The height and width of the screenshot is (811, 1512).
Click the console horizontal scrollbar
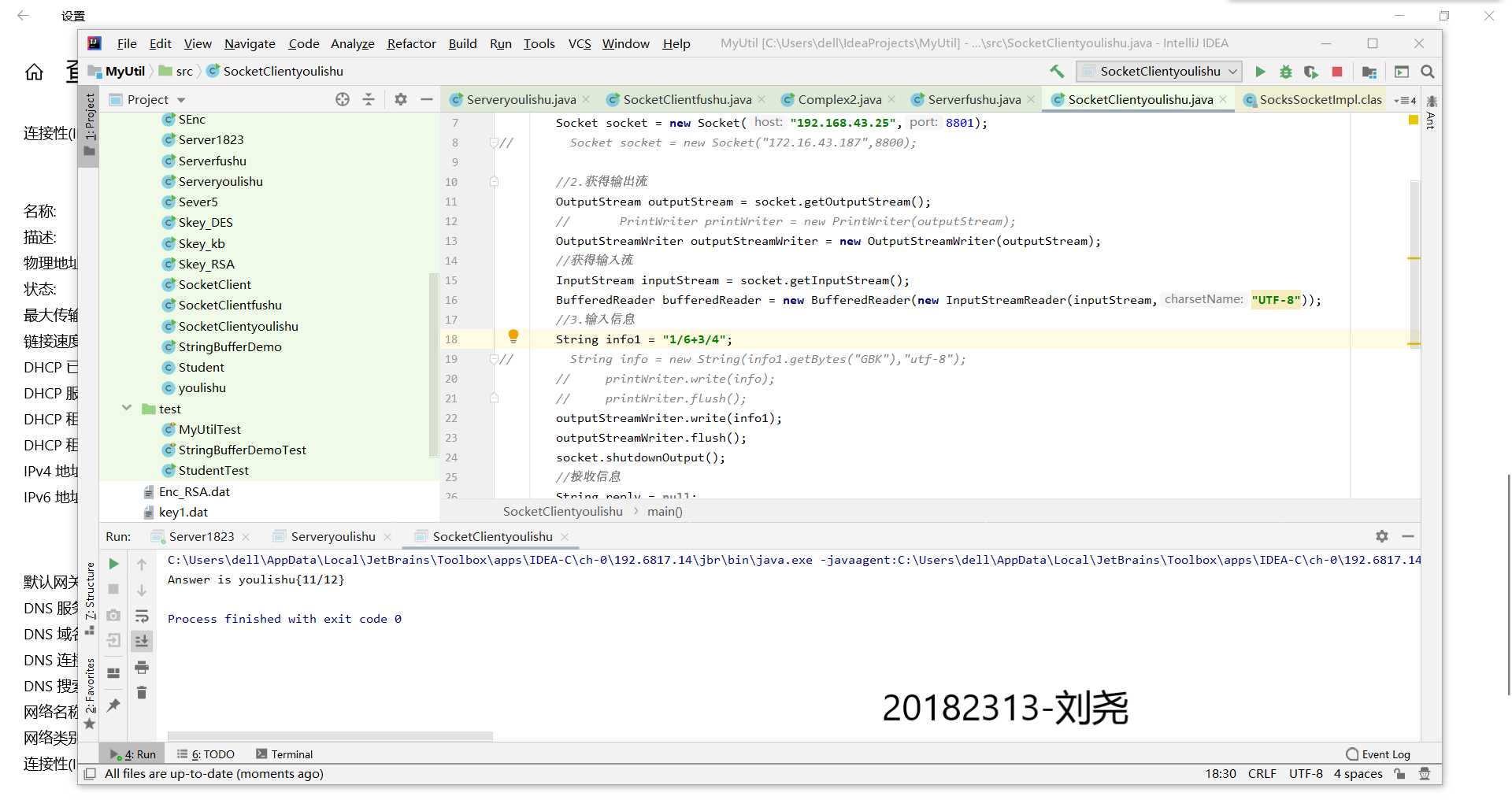(x=330, y=736)
